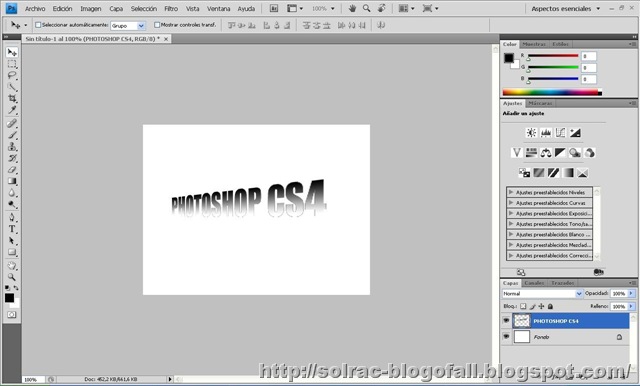Screen dimensions: 640x386
Task: Select the Horizontal Type tool
Action: pyautogui.click(x=12, y=229)
